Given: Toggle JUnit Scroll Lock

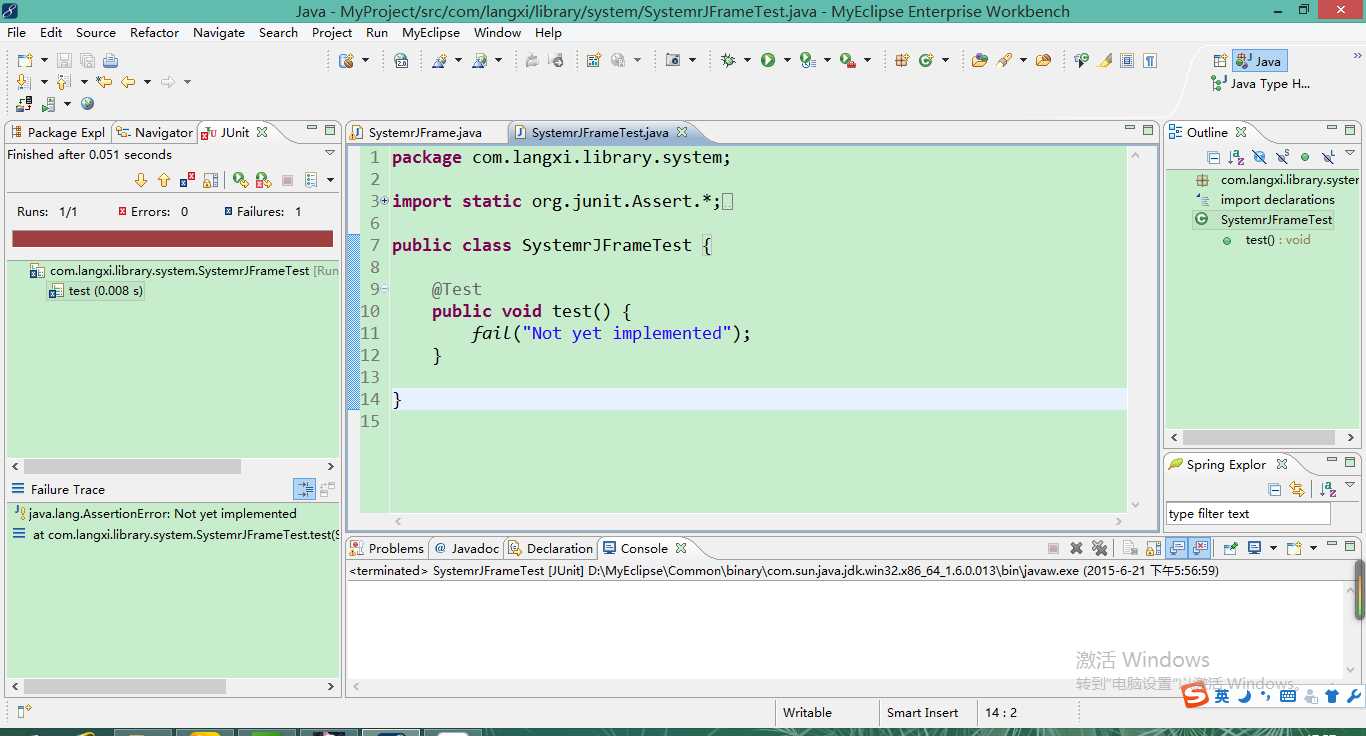Looking at the screenshot, I should (x=210, y=180).
